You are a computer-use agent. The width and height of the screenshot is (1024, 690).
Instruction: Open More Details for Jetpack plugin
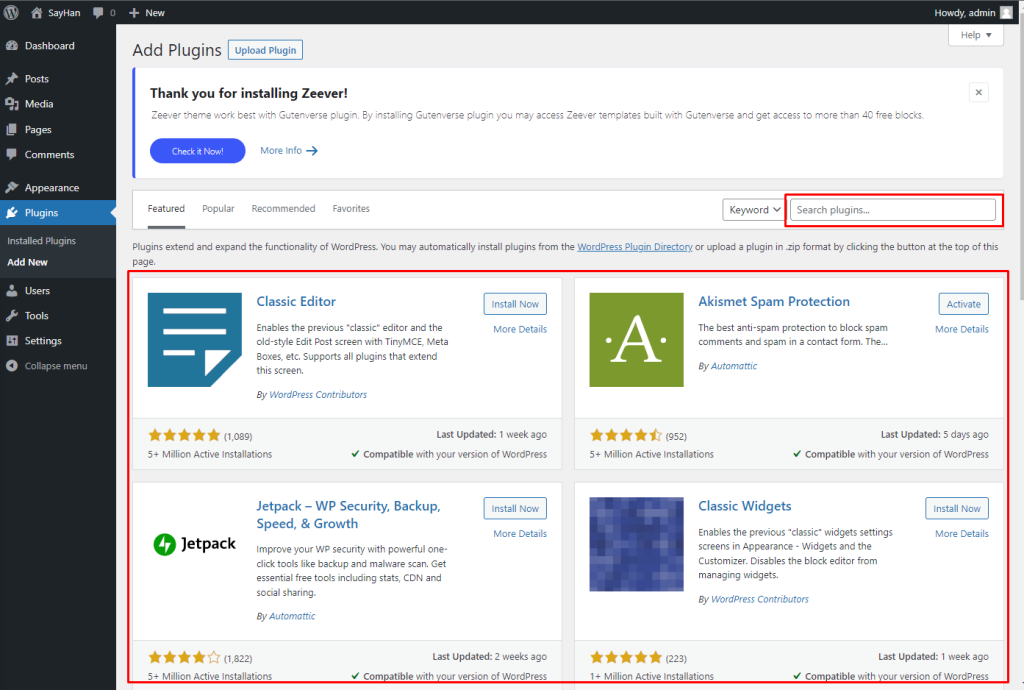[518, 533]
